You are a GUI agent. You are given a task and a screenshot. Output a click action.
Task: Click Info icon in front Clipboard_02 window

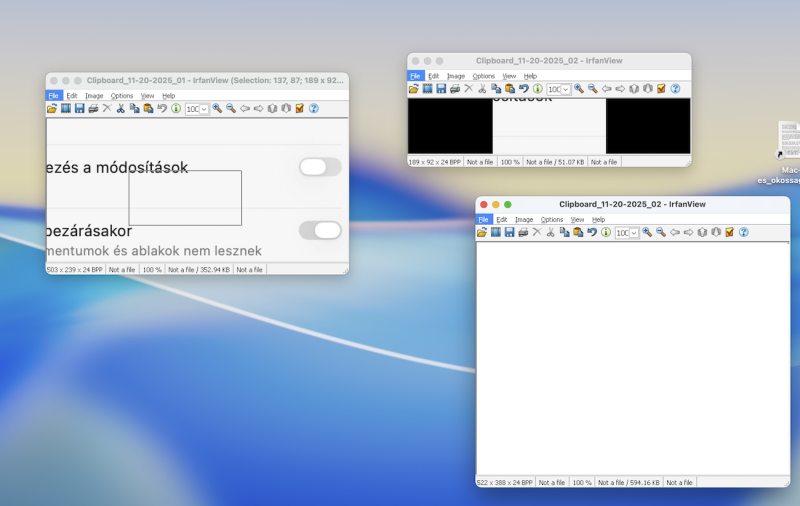pos(606,232)
